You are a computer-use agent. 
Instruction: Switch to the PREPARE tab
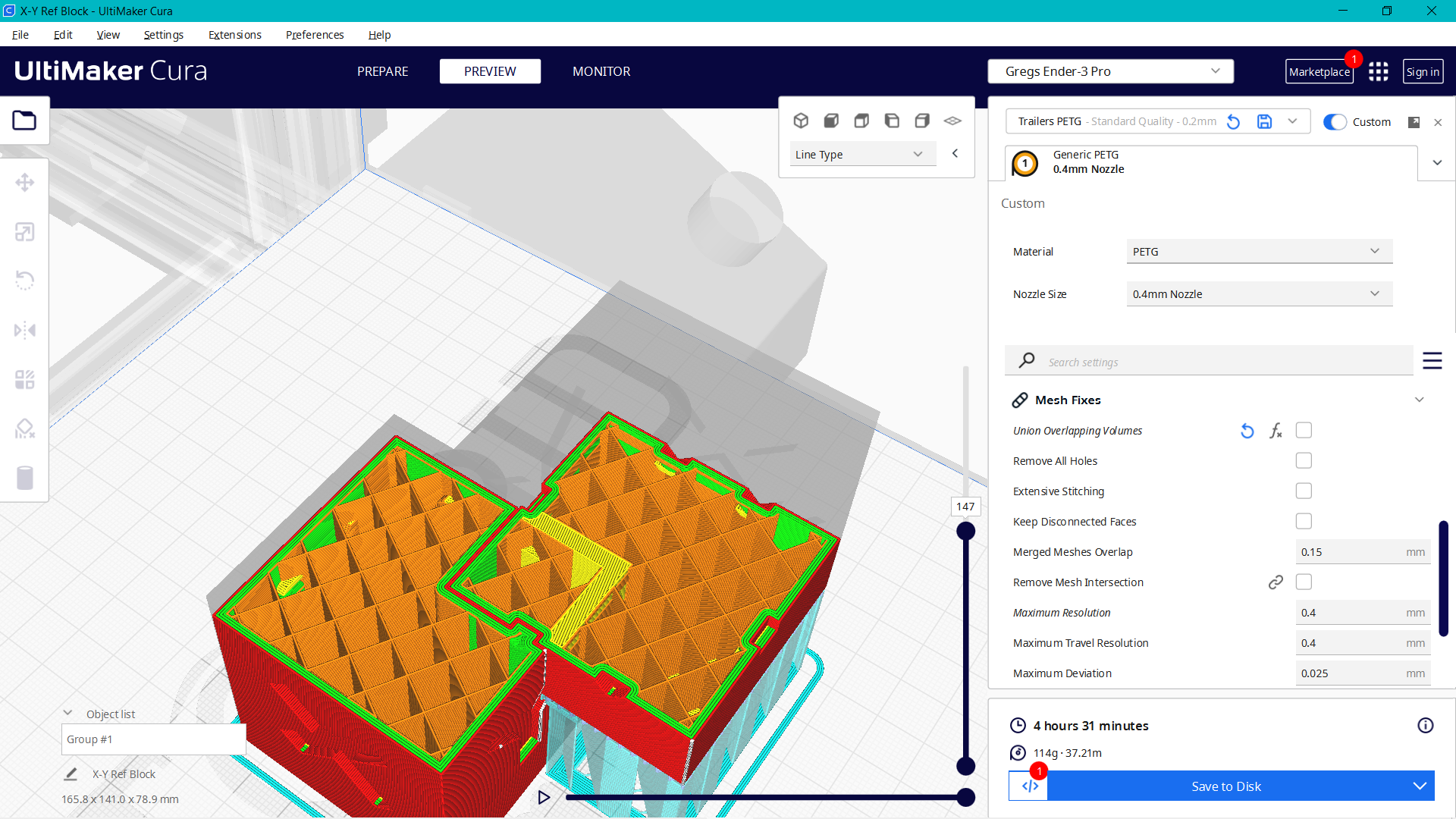tap(382, 71)
